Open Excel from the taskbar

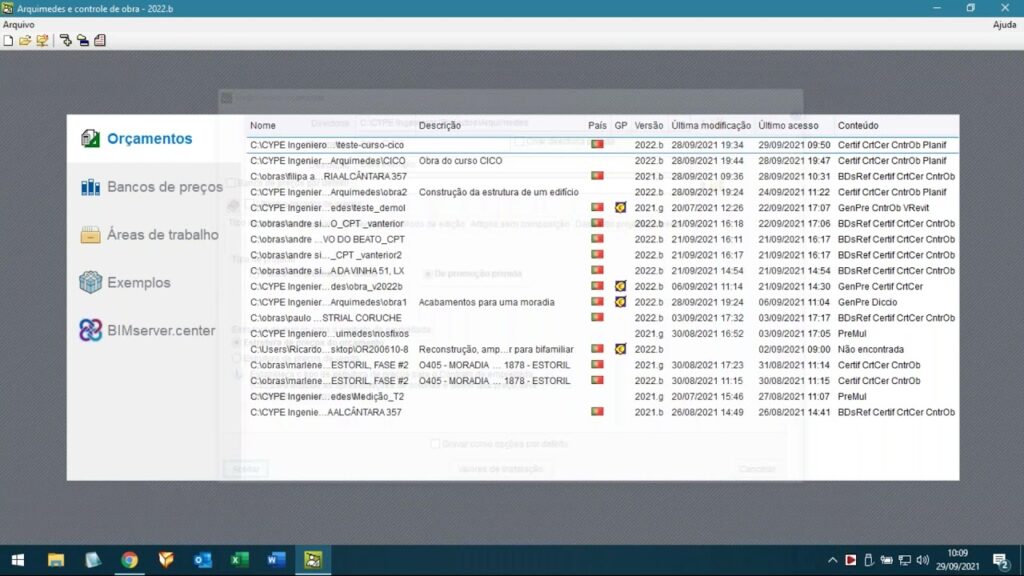pyautogui.click(x=240, y=559)
